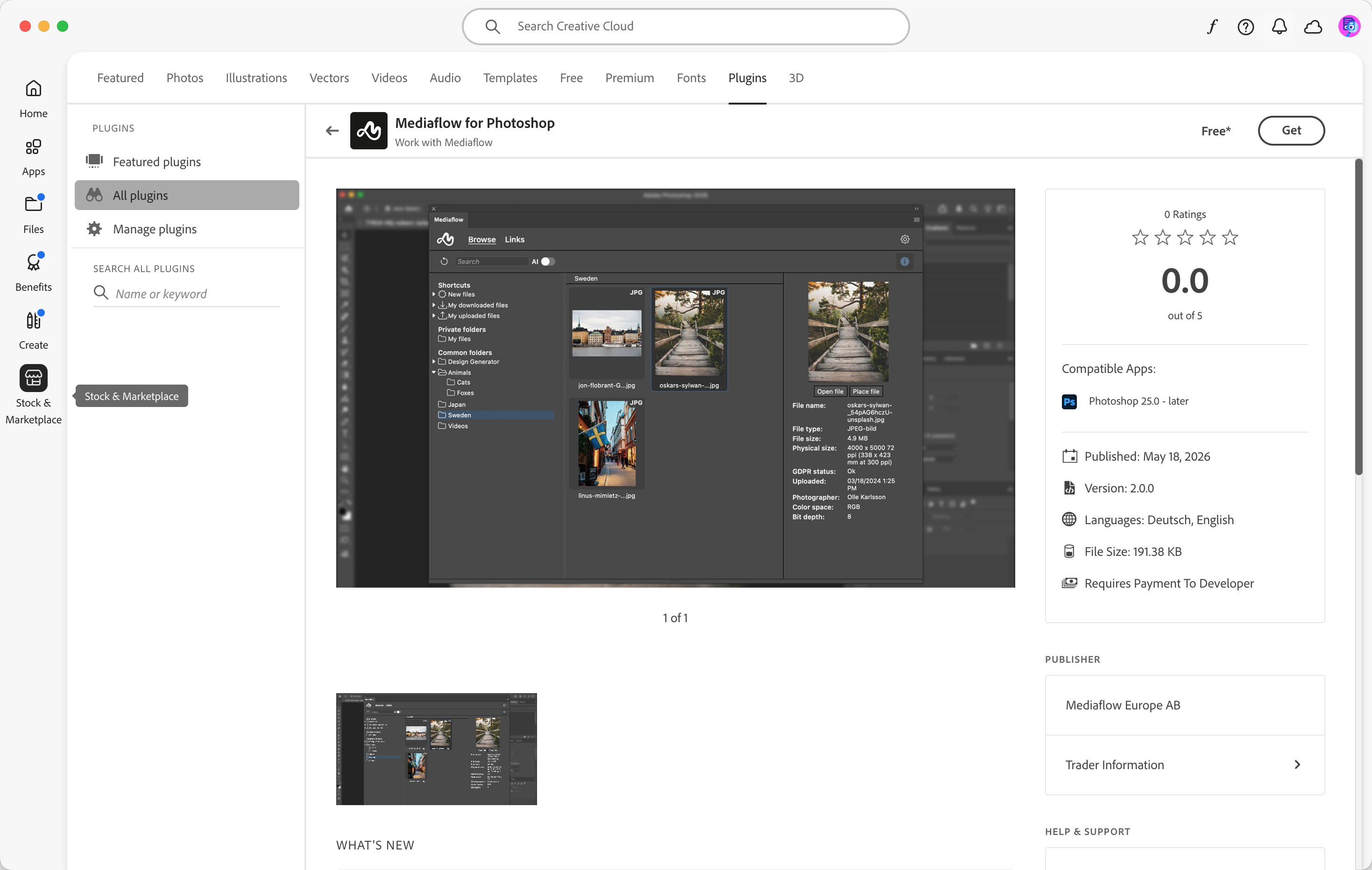
Task: Focus the Search Creative Cloud field
Action: tap(686, 26)
